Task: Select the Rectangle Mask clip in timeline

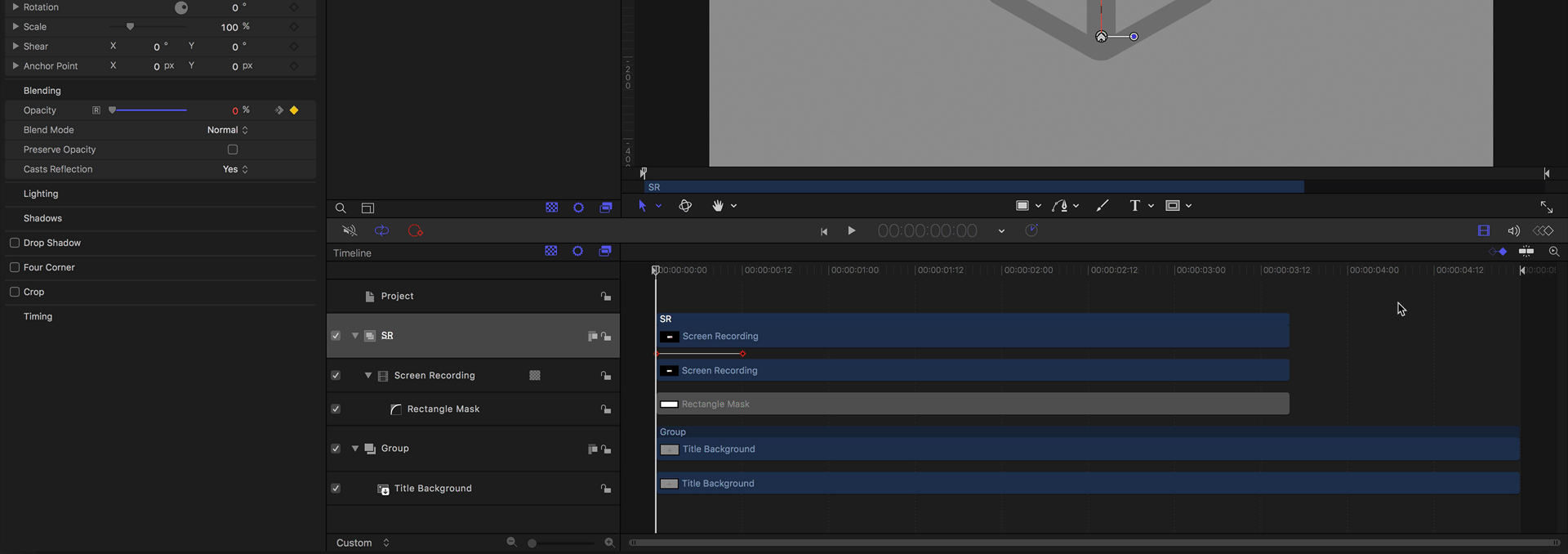Action: 973,404
